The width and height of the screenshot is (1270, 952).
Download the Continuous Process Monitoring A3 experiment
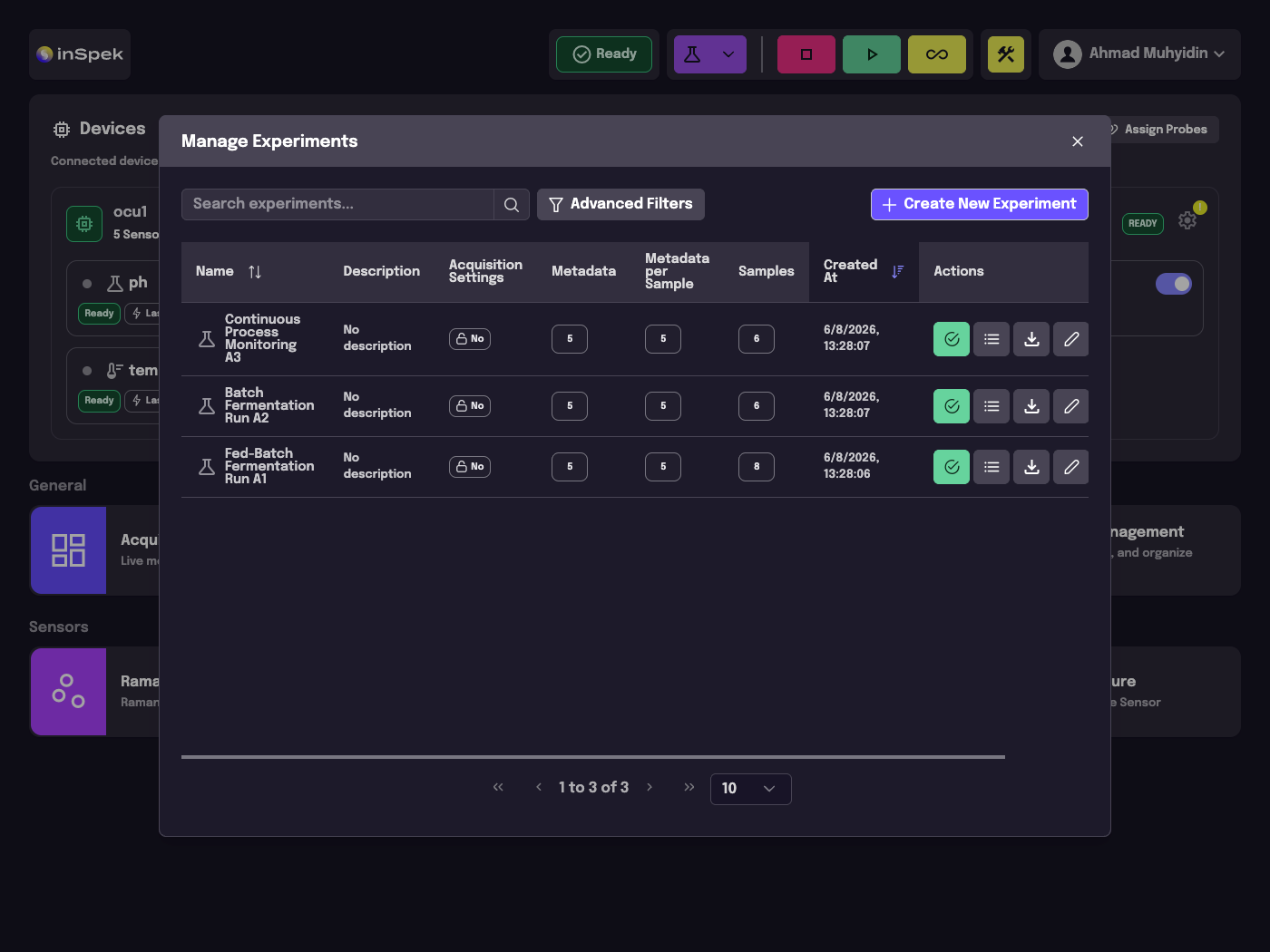1031,339
